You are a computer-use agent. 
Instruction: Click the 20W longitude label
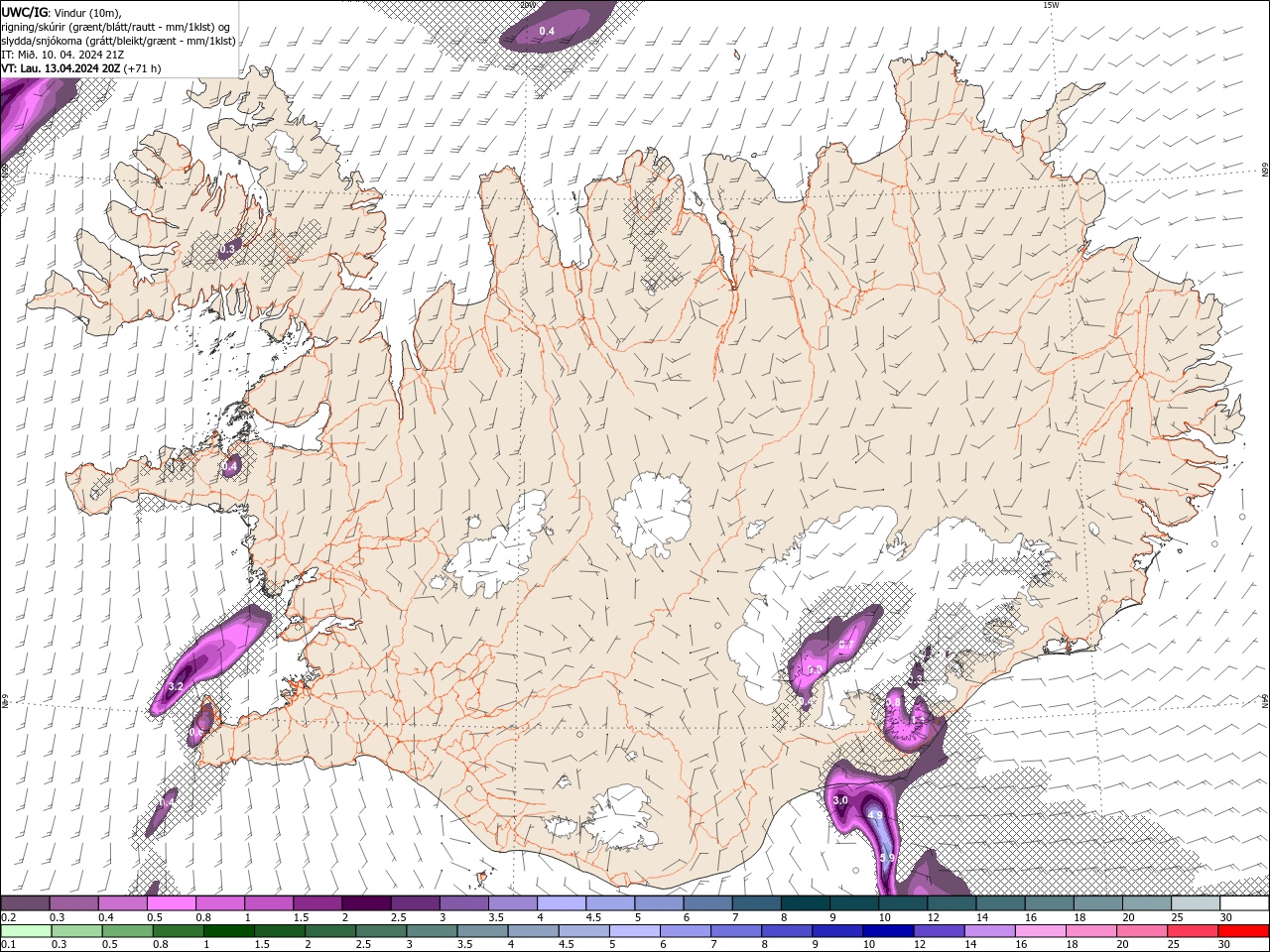tap(528, 5)
